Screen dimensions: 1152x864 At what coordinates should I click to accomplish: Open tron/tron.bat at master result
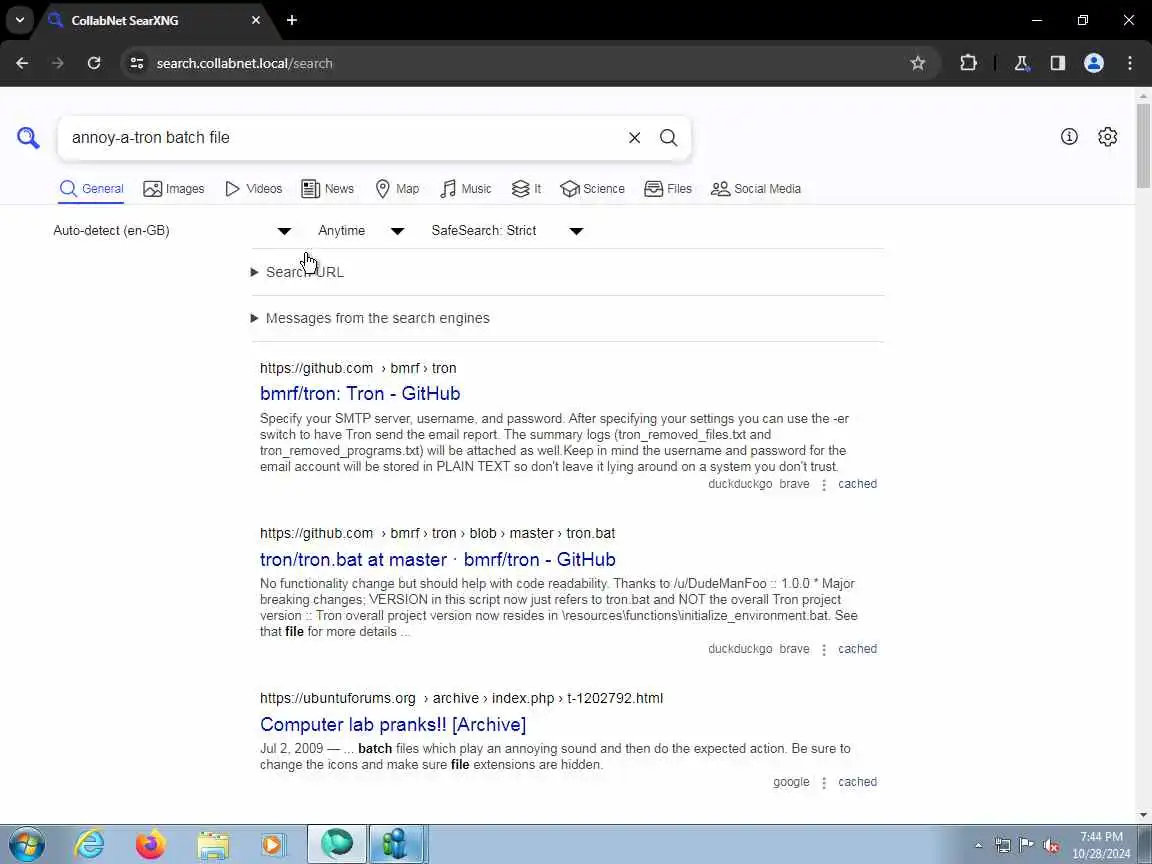(x=438, y=560)
